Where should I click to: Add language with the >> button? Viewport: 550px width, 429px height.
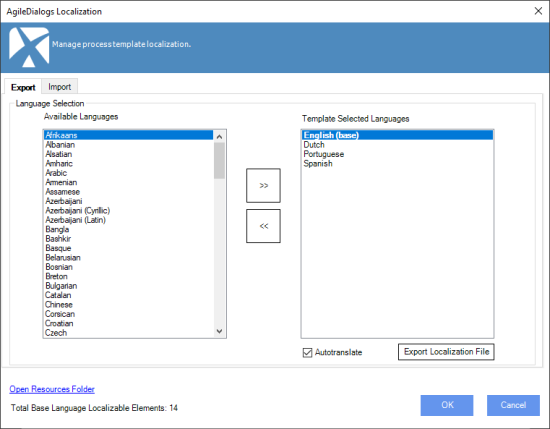[263, 186]
